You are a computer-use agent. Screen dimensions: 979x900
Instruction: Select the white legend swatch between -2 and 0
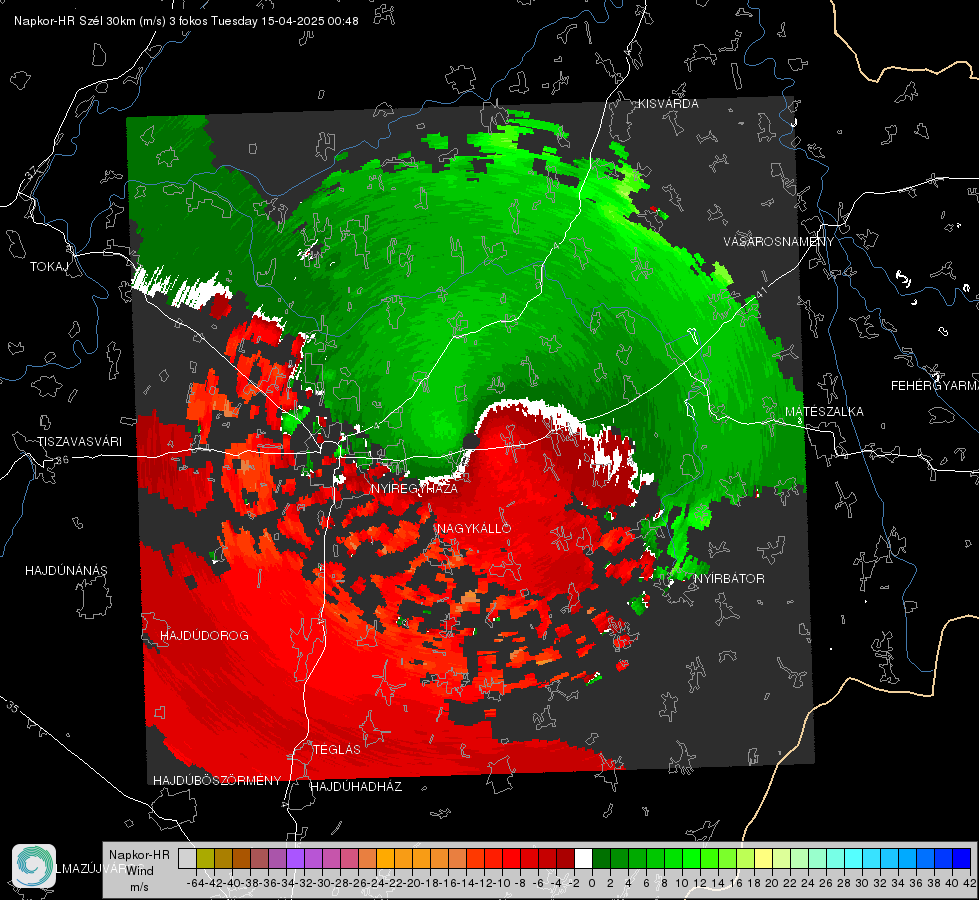coord(583,859)
